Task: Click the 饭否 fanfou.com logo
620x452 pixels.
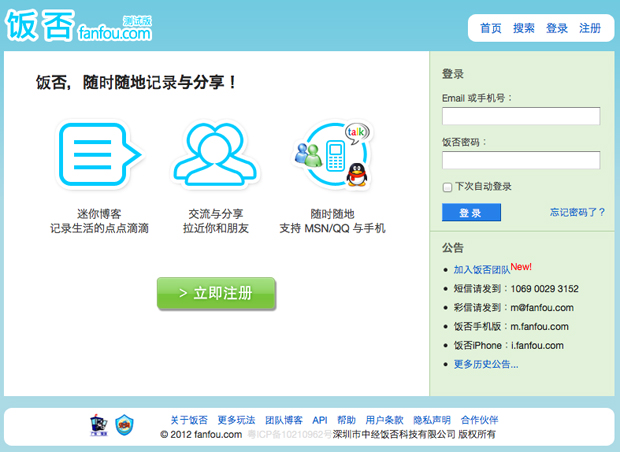Action: (x=78, y=25)
